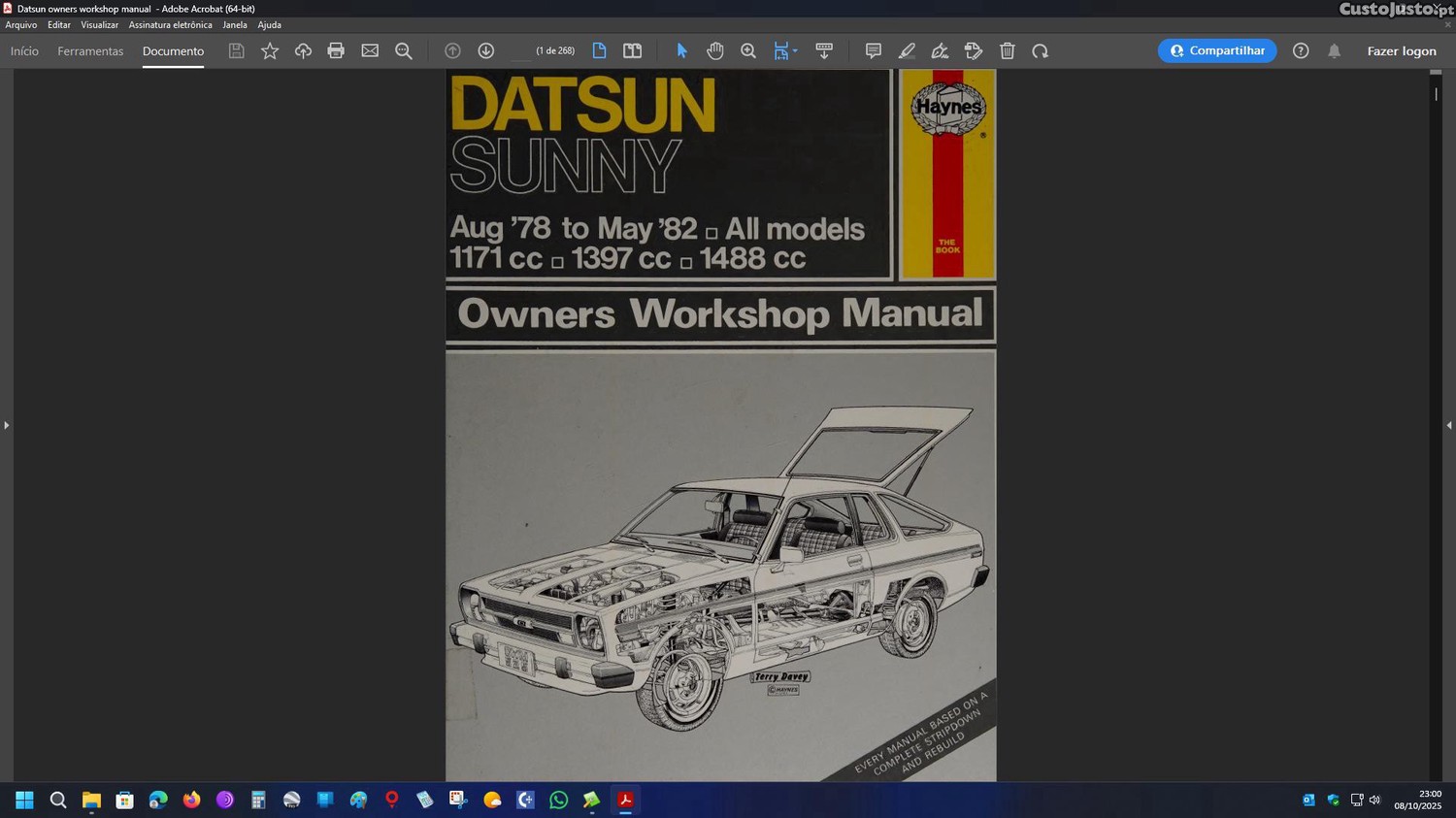This screenshot has height=818, width=1456.
Task: Switch to the Ferramentas tab
Action: tap(90, 51)
